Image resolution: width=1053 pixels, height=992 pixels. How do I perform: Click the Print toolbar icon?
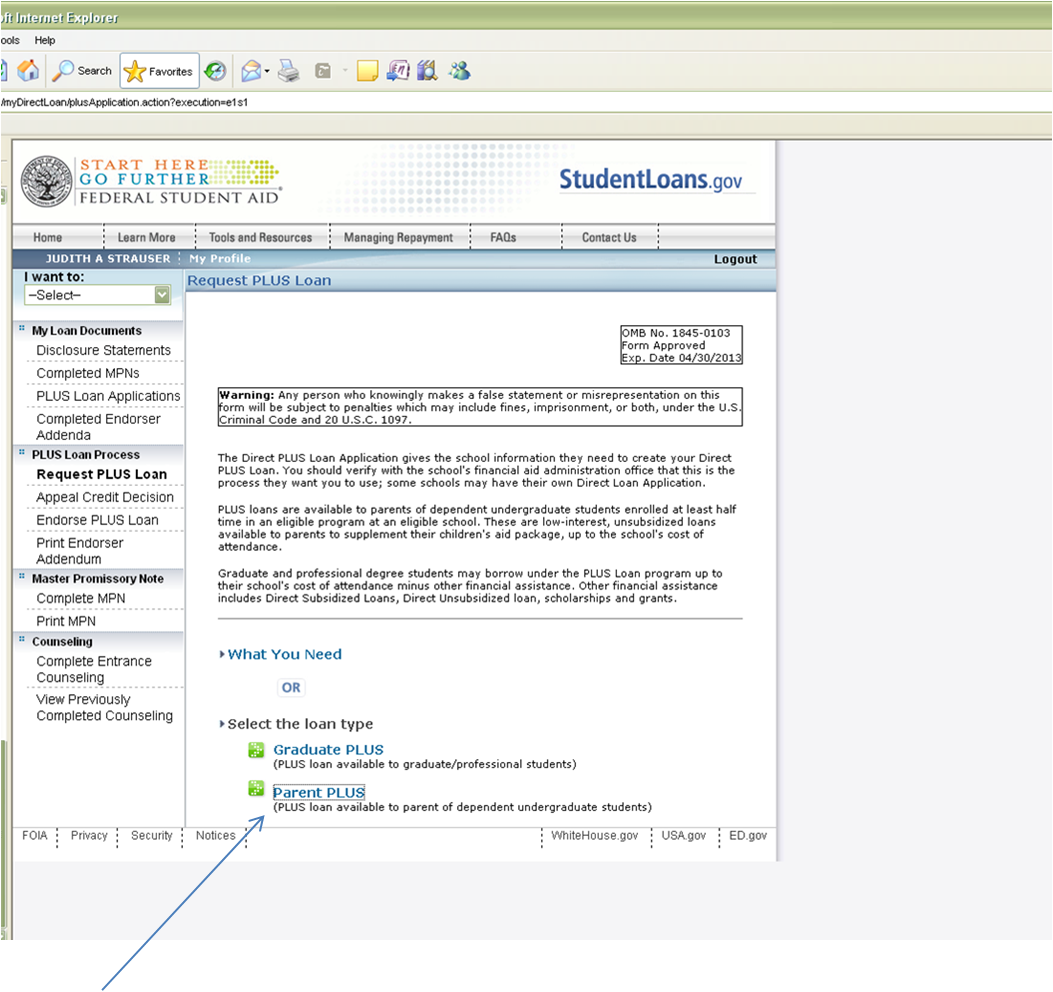[x=289, y=71]
